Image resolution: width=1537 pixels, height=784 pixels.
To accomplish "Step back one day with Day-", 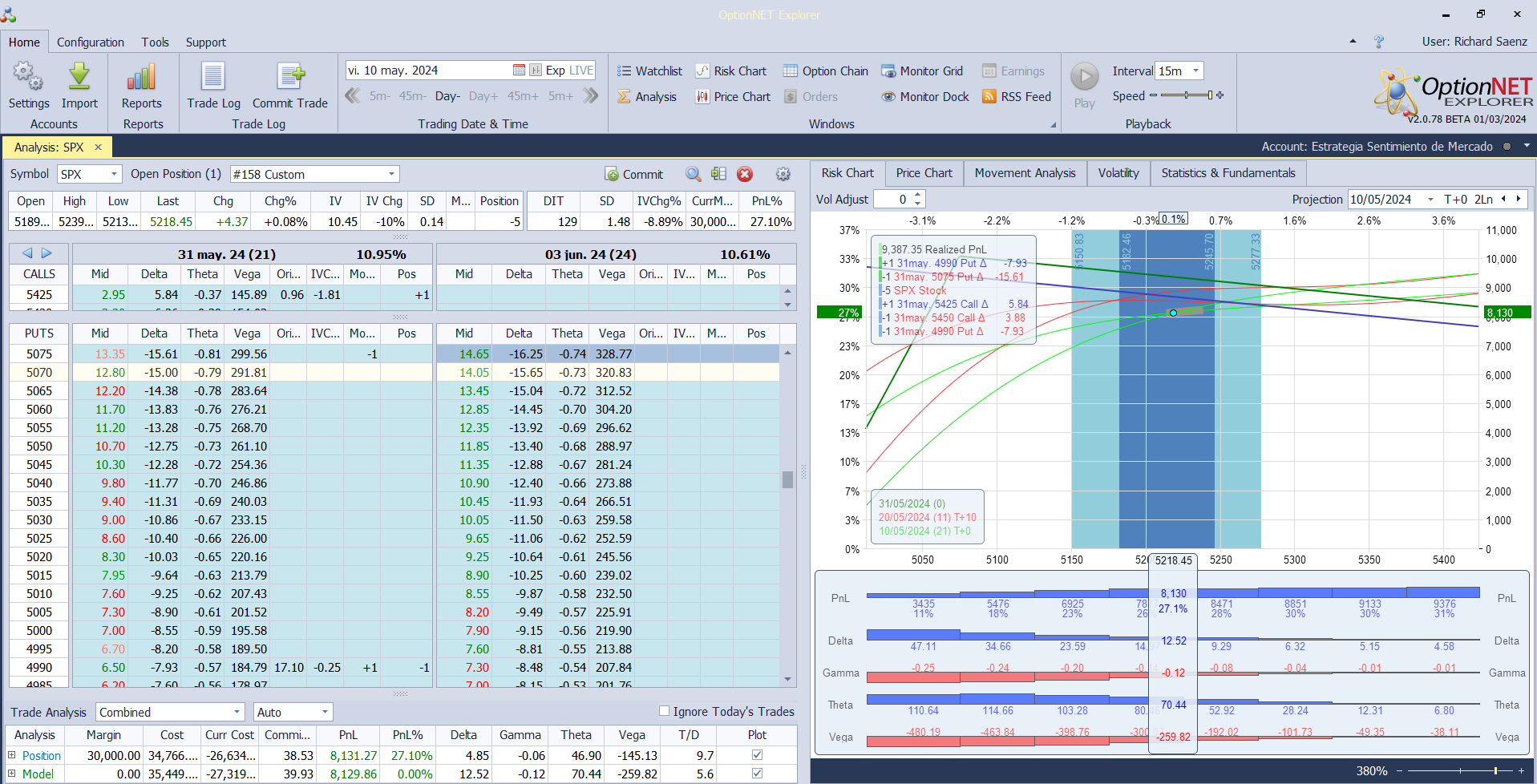I will pos(447,96).
